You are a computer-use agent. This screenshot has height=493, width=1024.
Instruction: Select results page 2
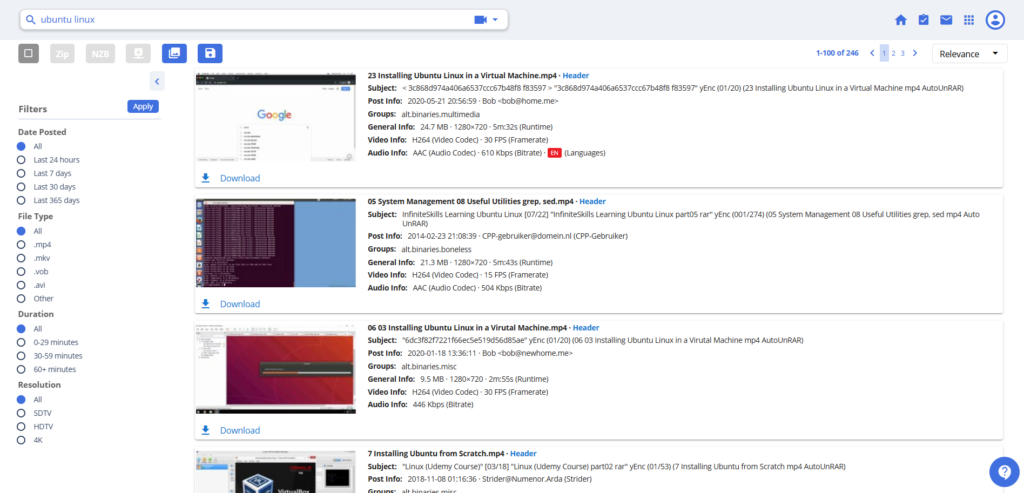(x=893, y=54)
